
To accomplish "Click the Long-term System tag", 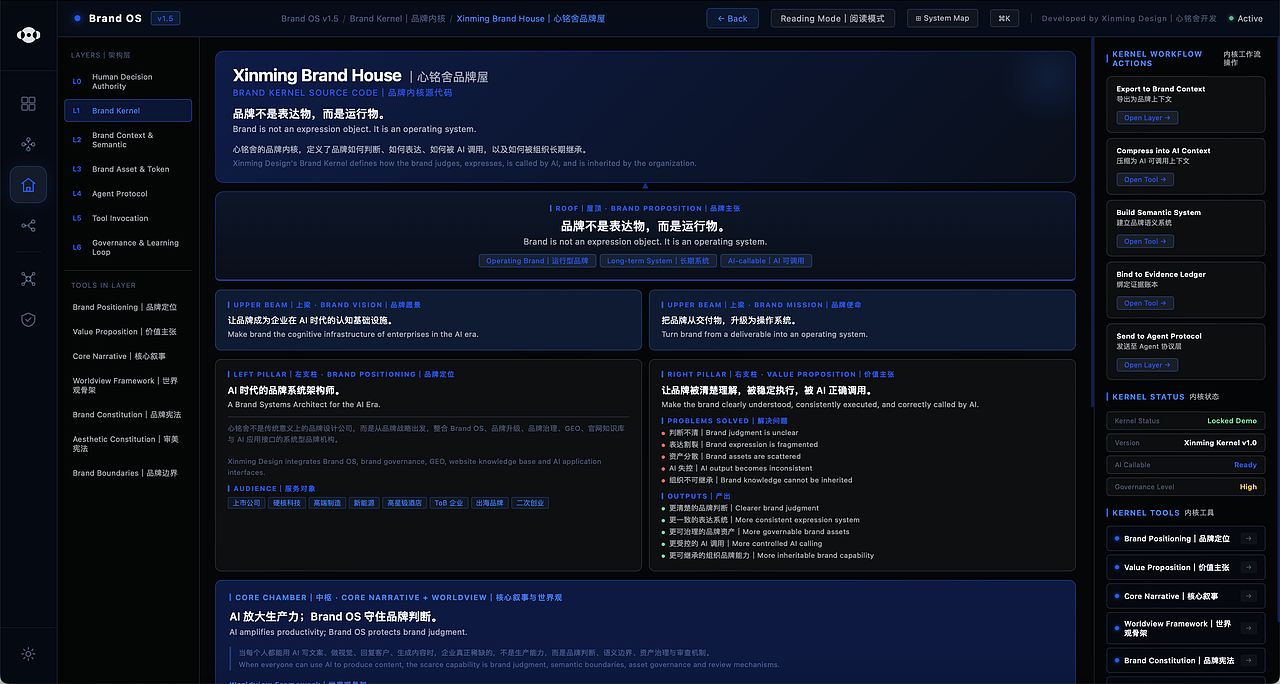I will (658, 261).
